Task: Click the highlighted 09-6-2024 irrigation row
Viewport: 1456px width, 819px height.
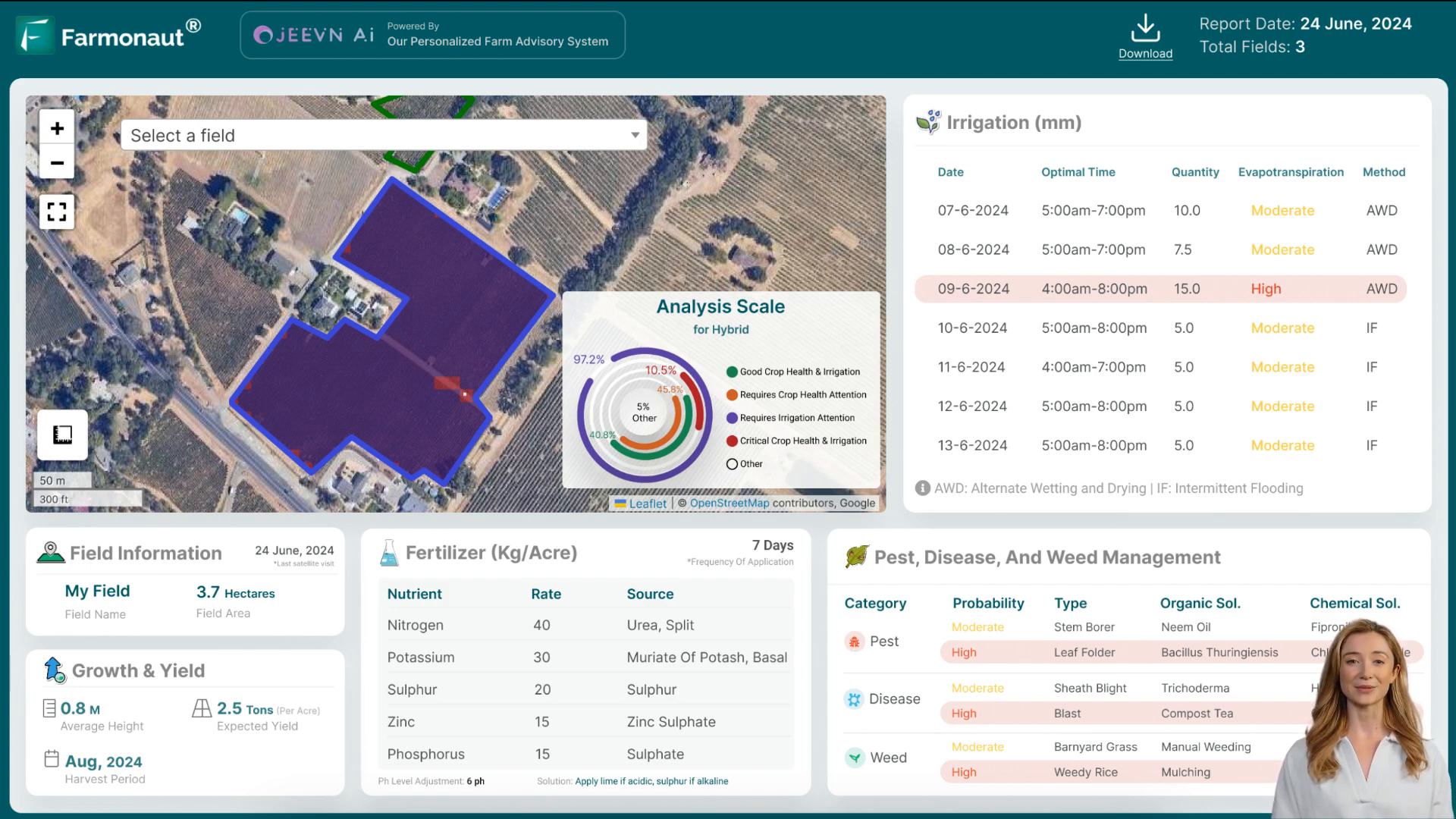Action: coord(1162,288)
